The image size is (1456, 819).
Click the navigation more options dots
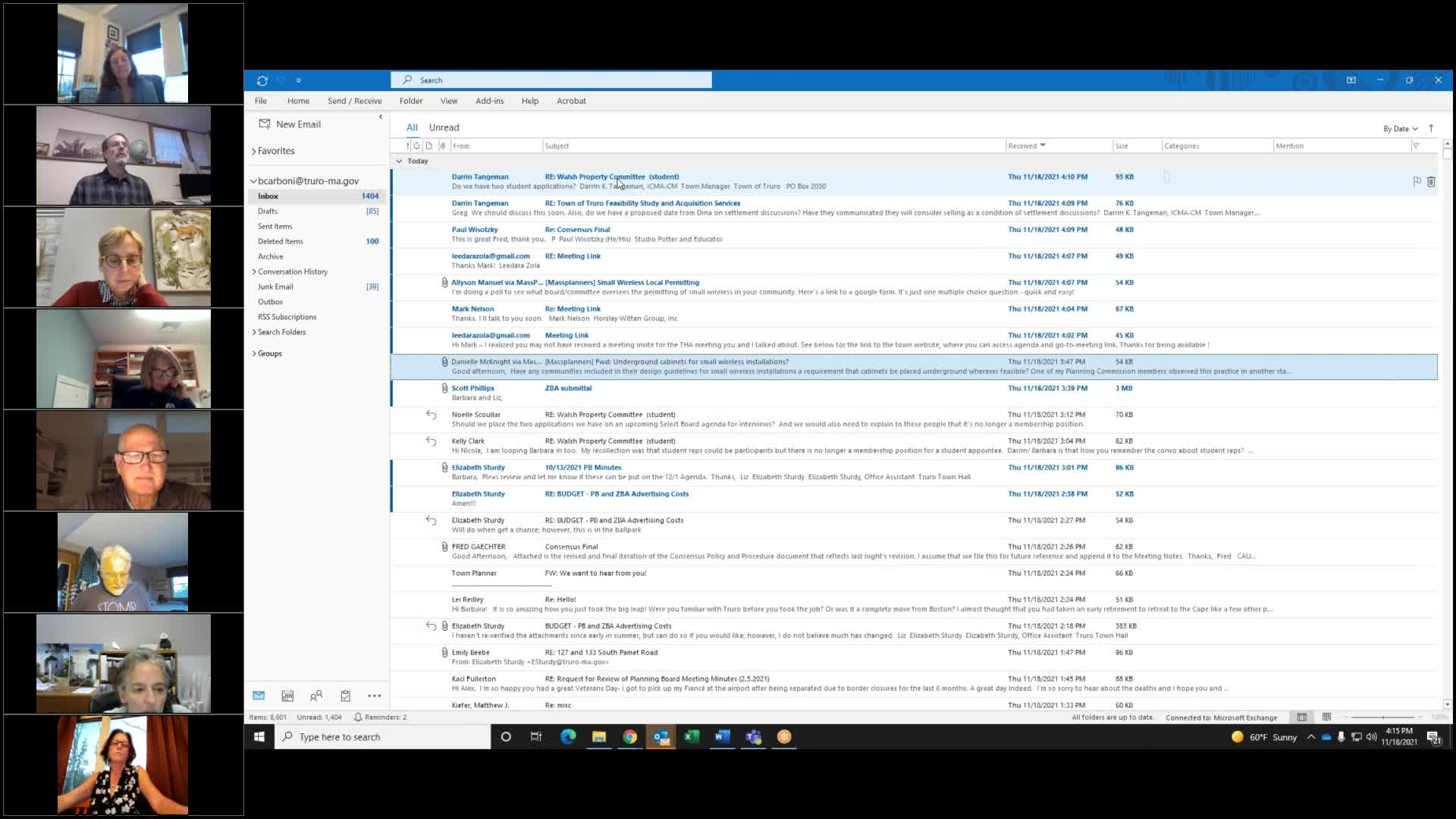point(375,695)
